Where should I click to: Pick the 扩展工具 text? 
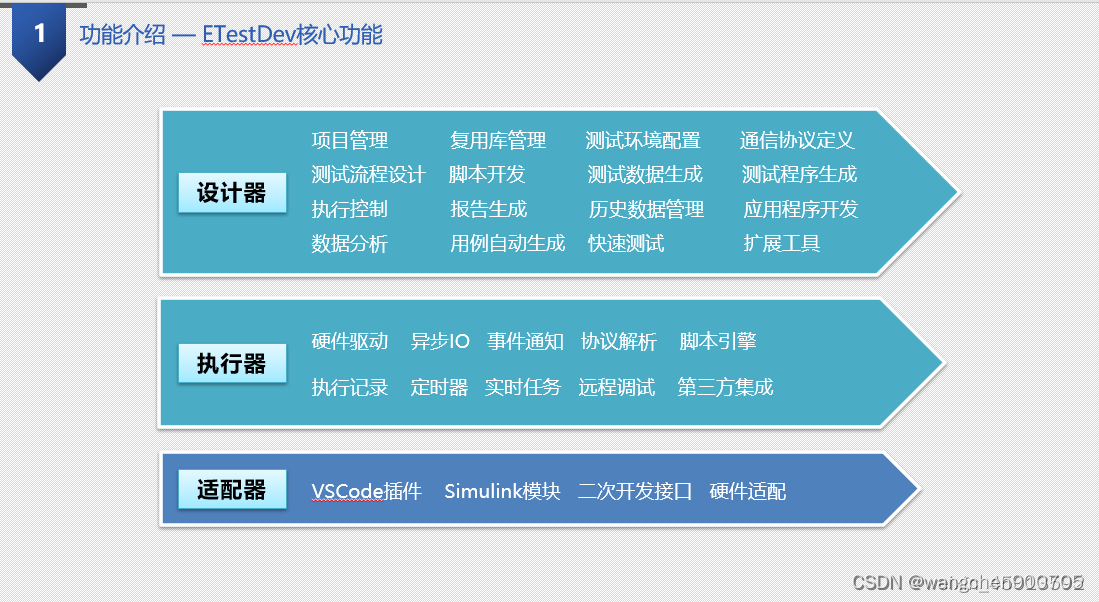click(781, 243)
